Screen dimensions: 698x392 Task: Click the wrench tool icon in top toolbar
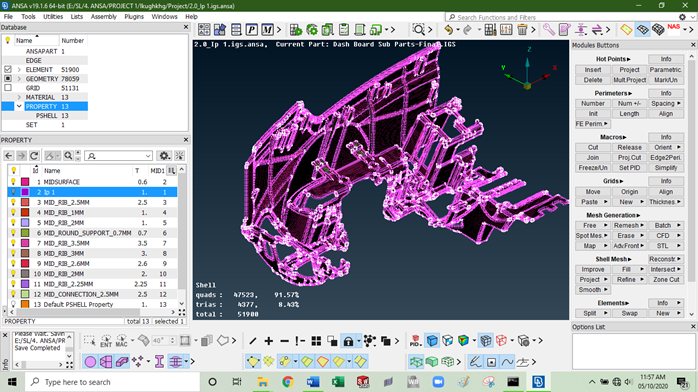[x=548, y=30]
